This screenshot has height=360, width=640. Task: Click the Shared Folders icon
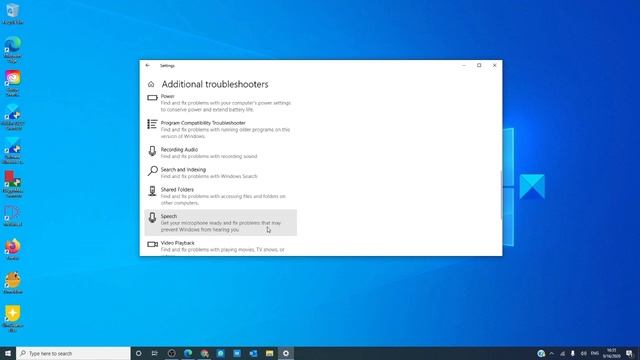152,191
